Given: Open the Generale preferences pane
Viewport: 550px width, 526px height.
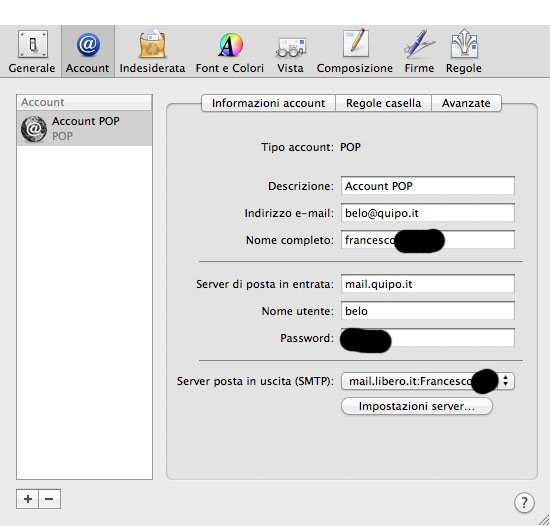Looking at the screenshot, I should click(x=32, y=52).
